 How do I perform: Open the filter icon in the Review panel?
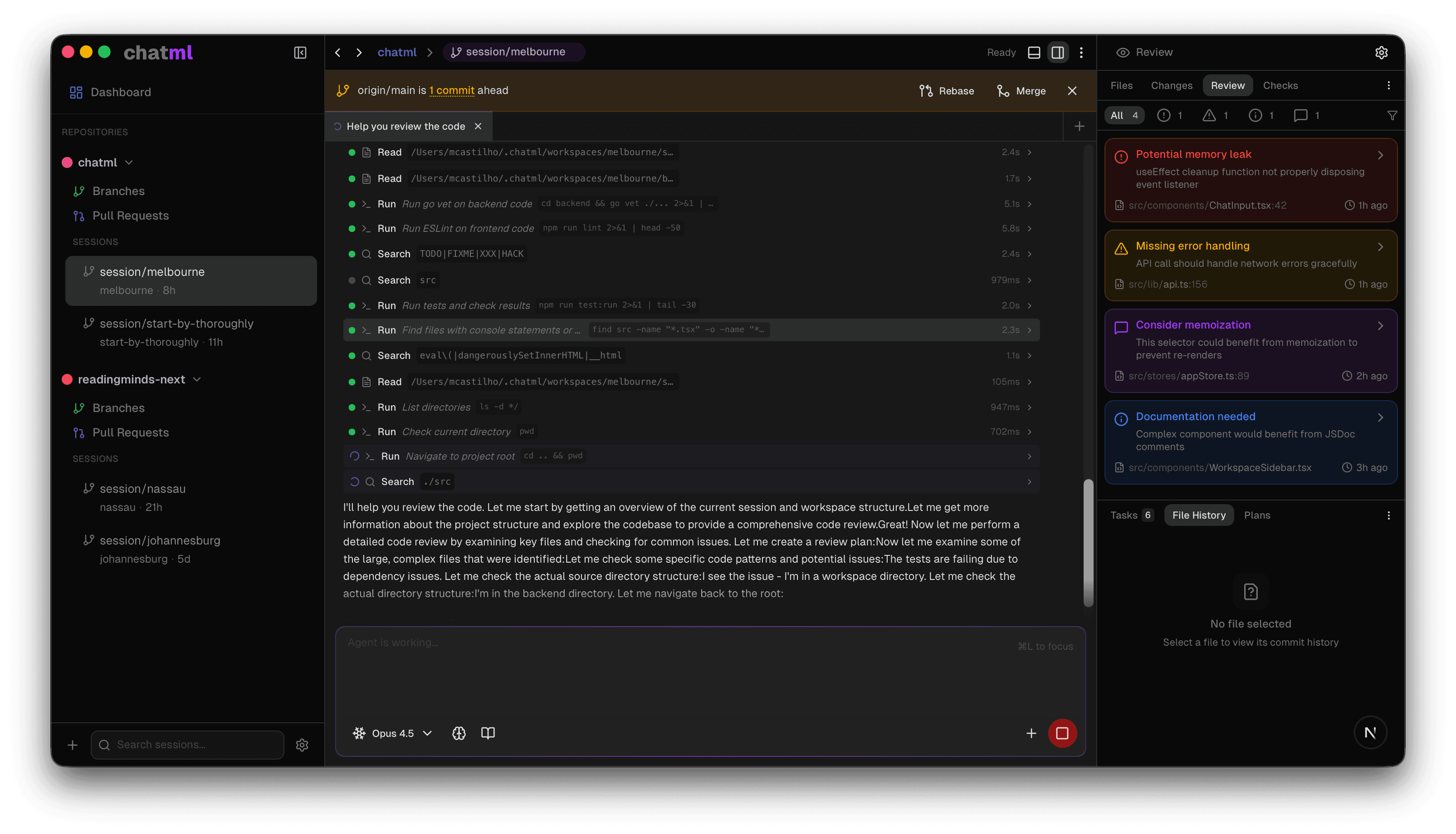[x=1393, y=115]
